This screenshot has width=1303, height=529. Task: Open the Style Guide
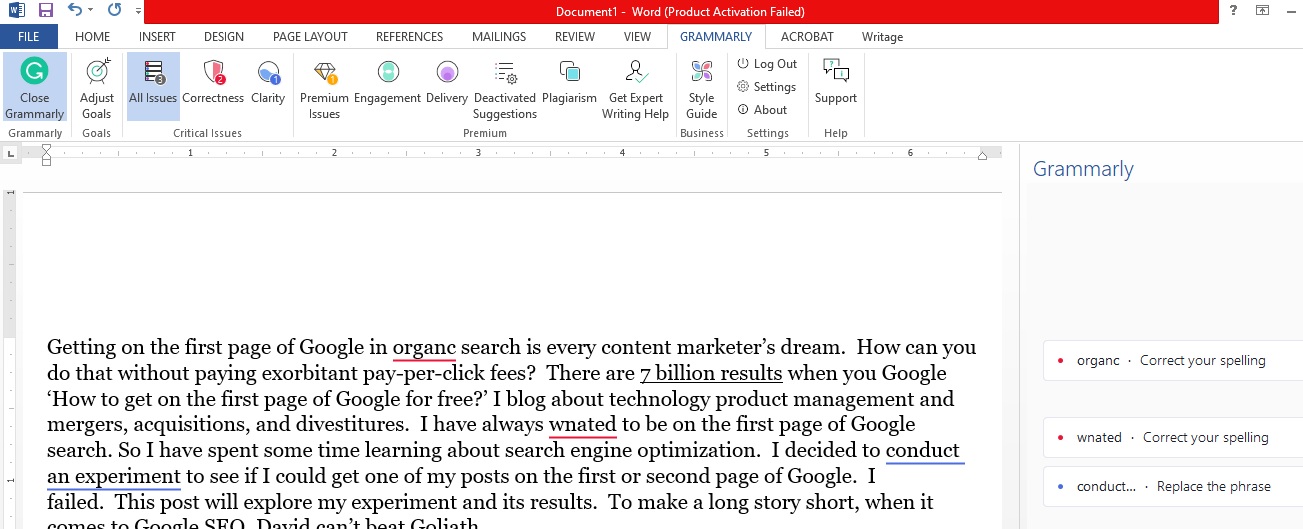point(701,88)
